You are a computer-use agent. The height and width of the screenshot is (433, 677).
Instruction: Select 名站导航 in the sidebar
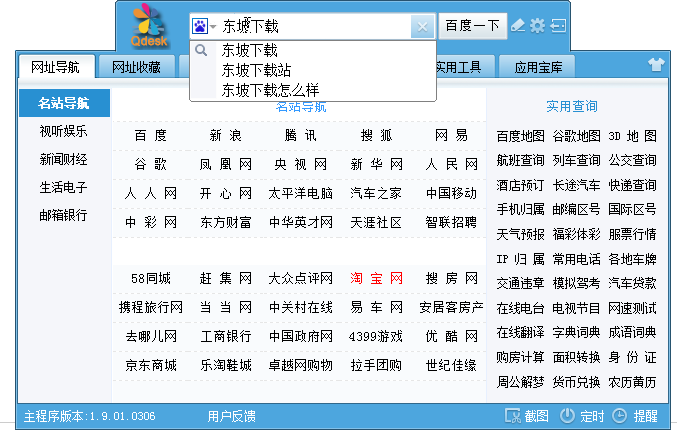64,103
